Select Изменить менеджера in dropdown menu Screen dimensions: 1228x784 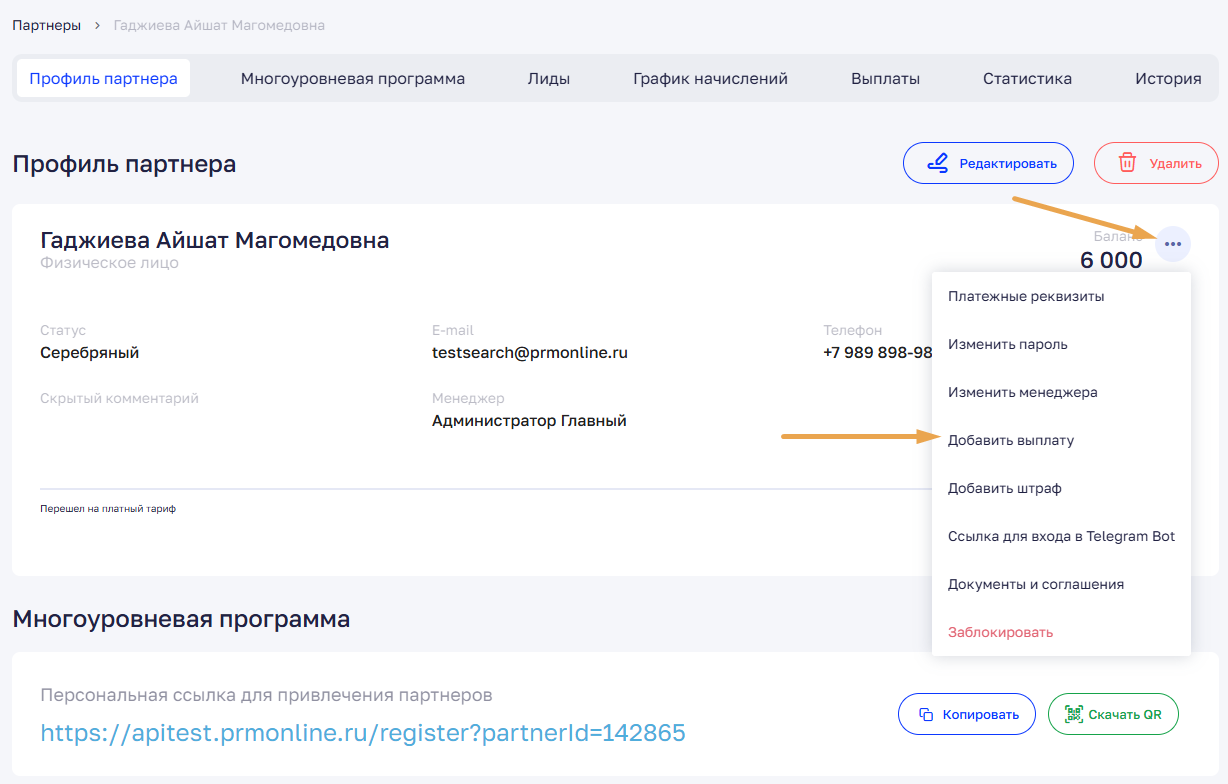click(x=1022, y=392)
